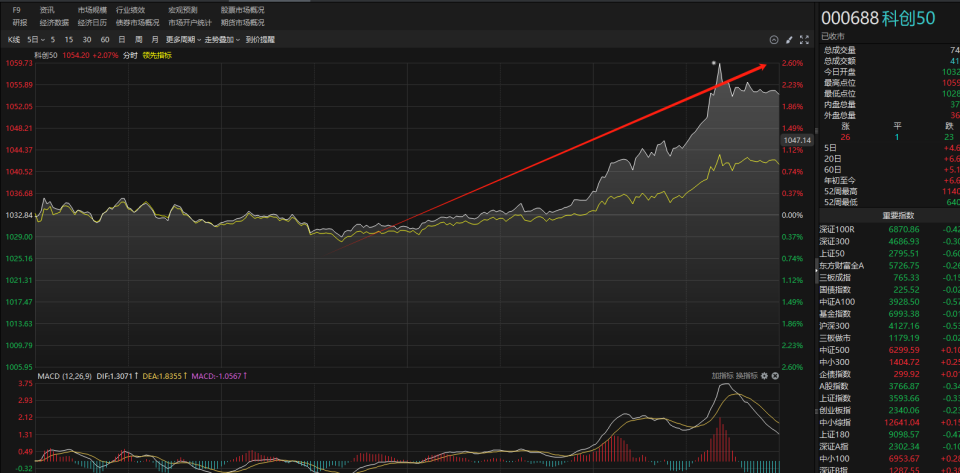Select the 深证100R index row
Image resolution: width=960 pixels, height=473 pixels.
tap(890, 229)
